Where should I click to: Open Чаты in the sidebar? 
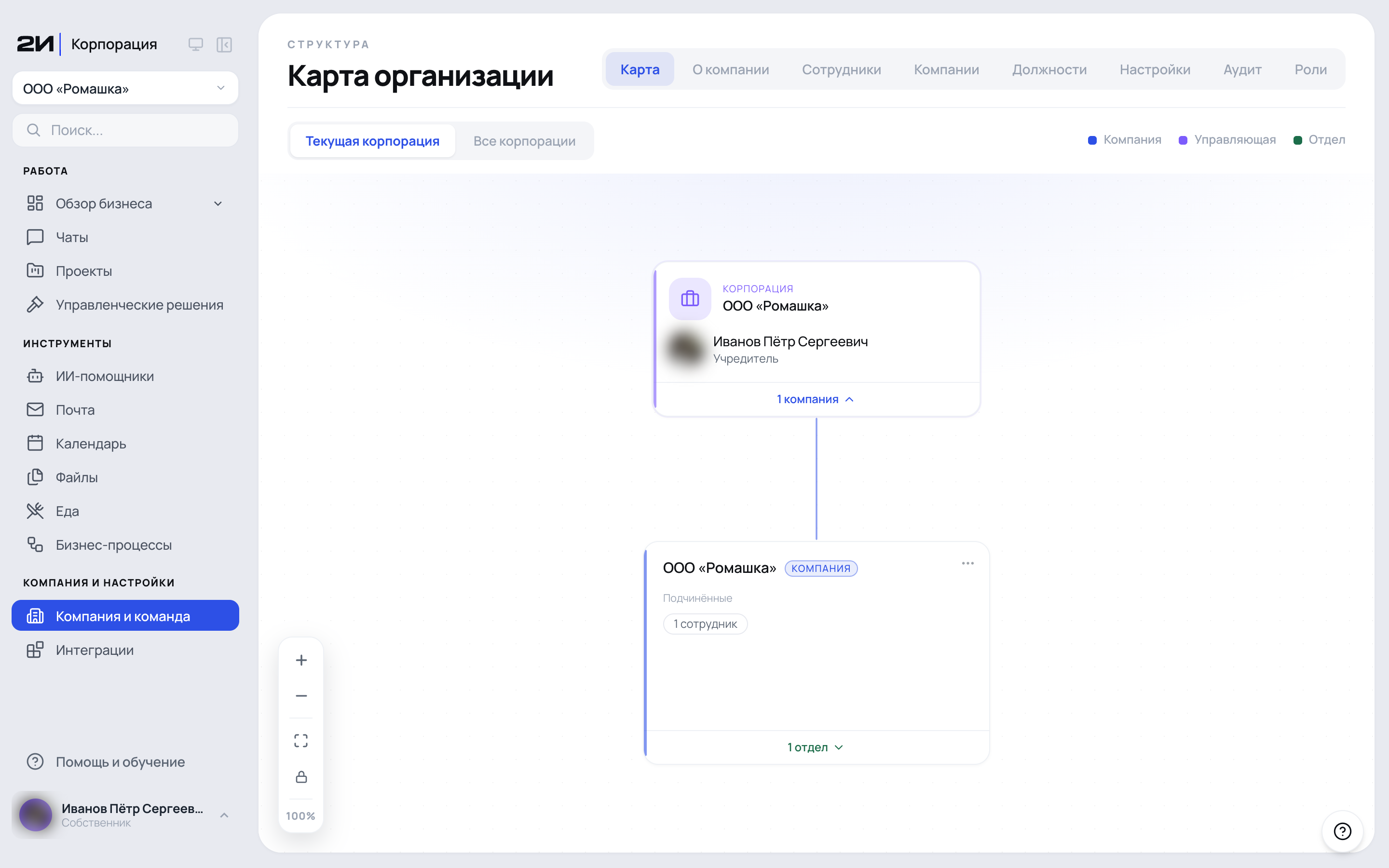(125, 237)
